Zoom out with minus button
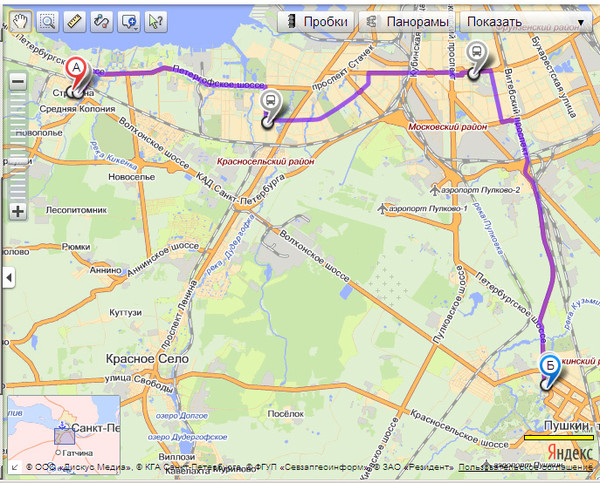This screenshot has width=600, height=483. (18, 81)
